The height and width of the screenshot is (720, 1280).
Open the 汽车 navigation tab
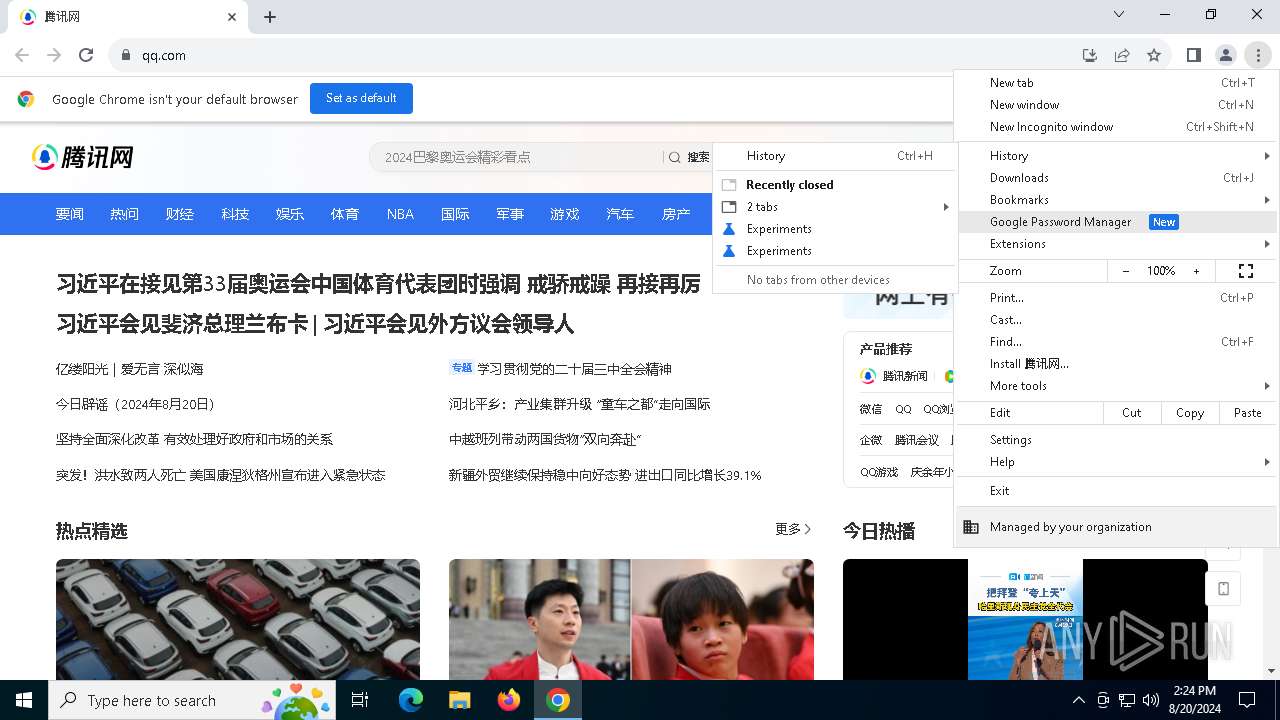pyautogui.click(x=620, y=214)
